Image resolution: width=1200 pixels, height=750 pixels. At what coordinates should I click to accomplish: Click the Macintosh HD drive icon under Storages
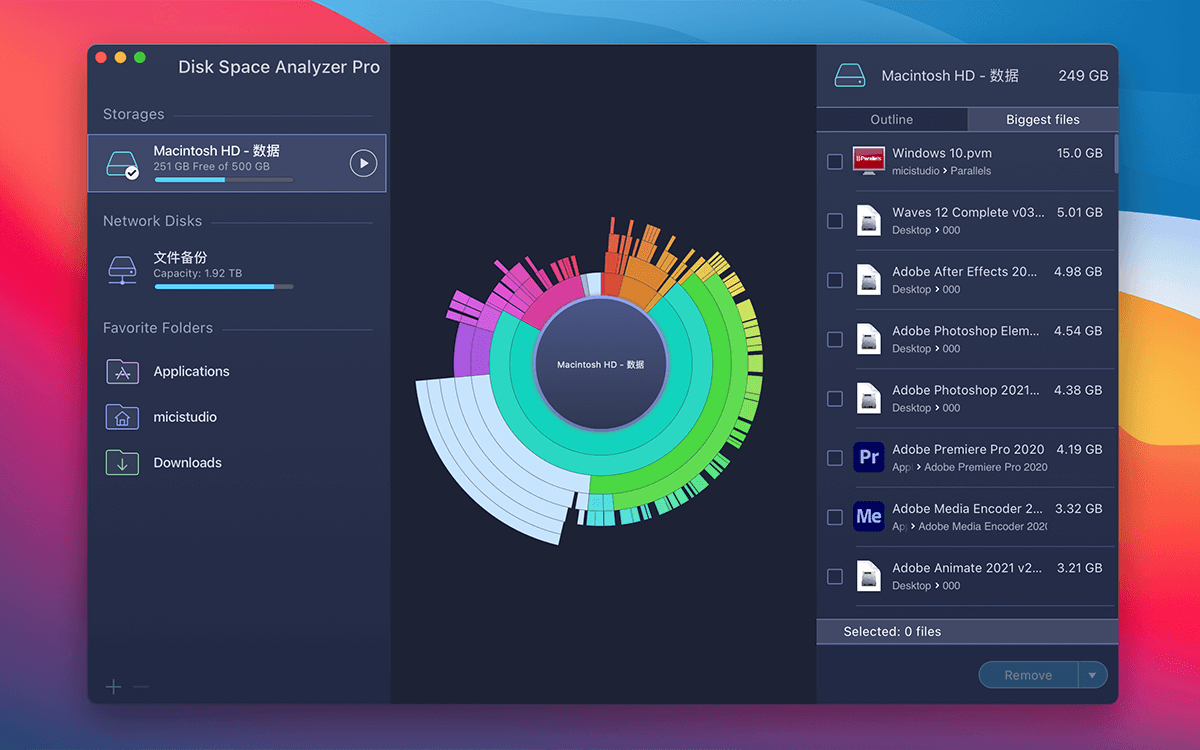(x=122, y=164)
